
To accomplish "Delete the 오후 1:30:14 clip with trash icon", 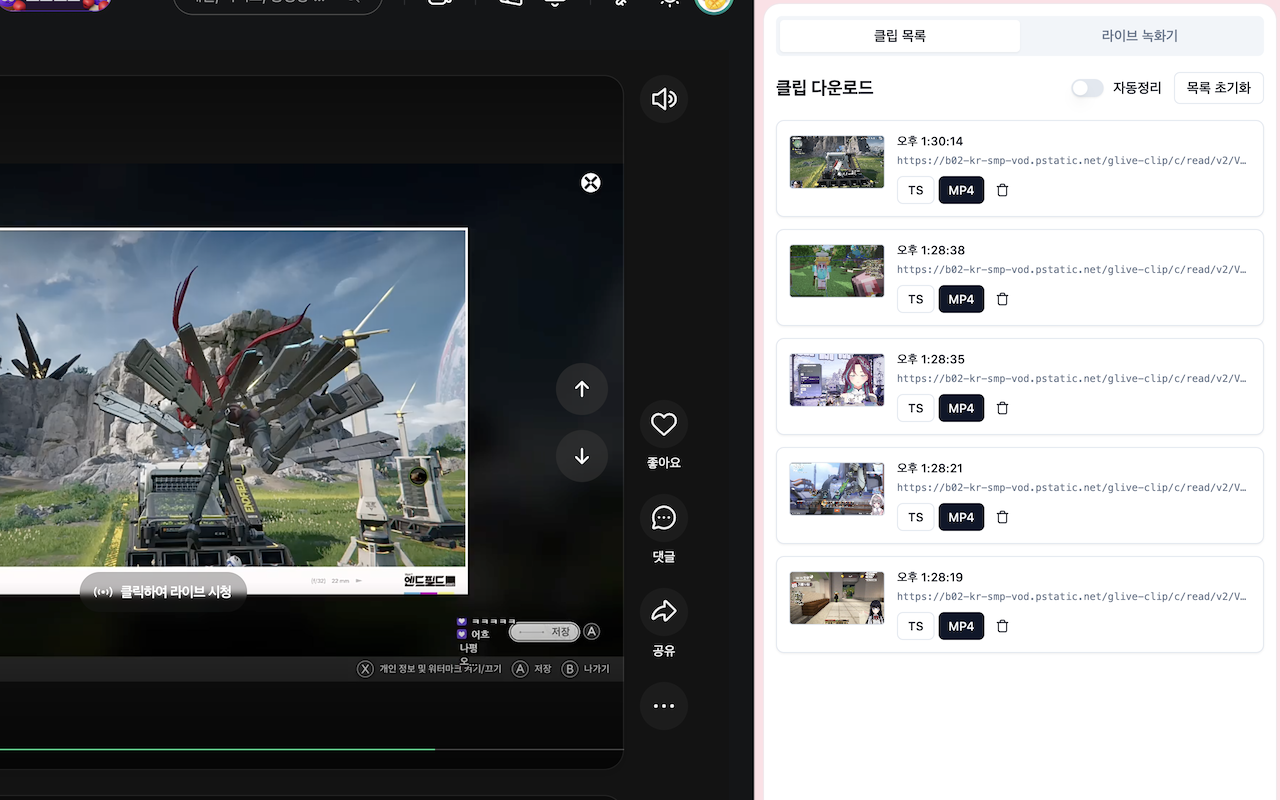I will 1003,190.
